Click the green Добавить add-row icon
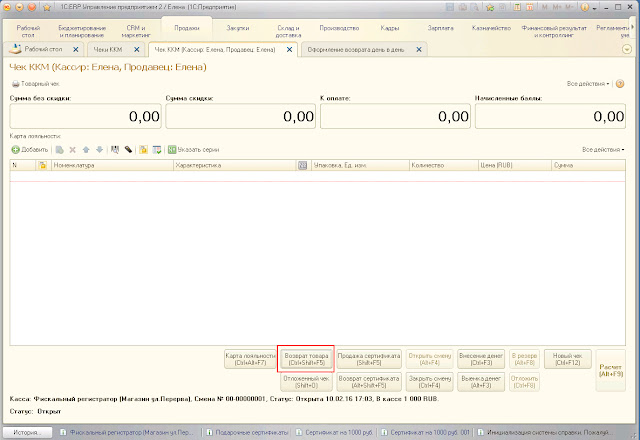The width and height of the screenshot is (640, 440). click(x=16, y=150)
